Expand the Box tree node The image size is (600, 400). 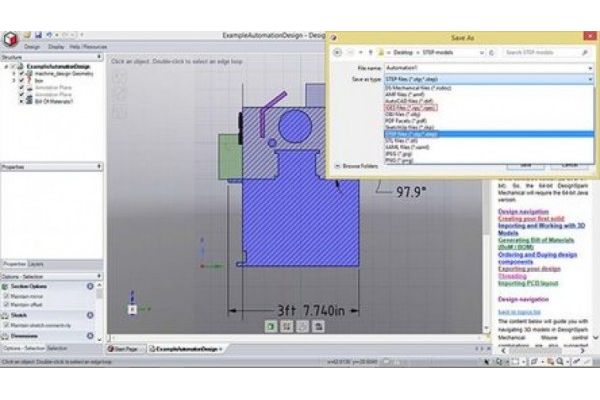pos(14,80)
